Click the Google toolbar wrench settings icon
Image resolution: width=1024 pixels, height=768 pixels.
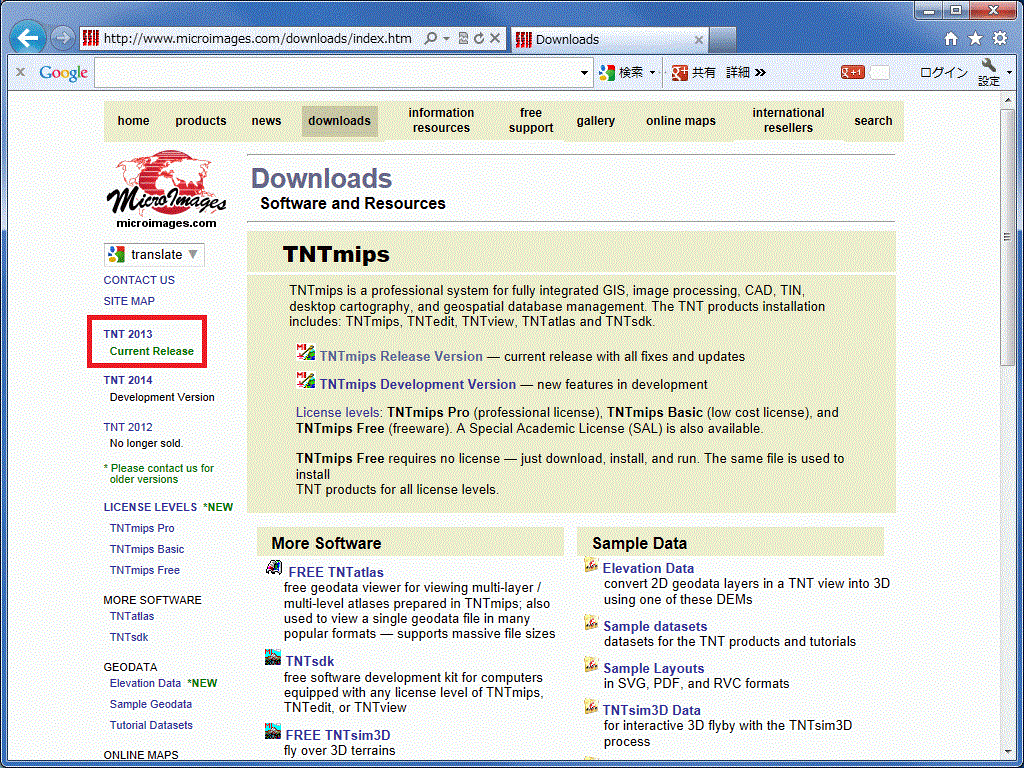point(989,65)
